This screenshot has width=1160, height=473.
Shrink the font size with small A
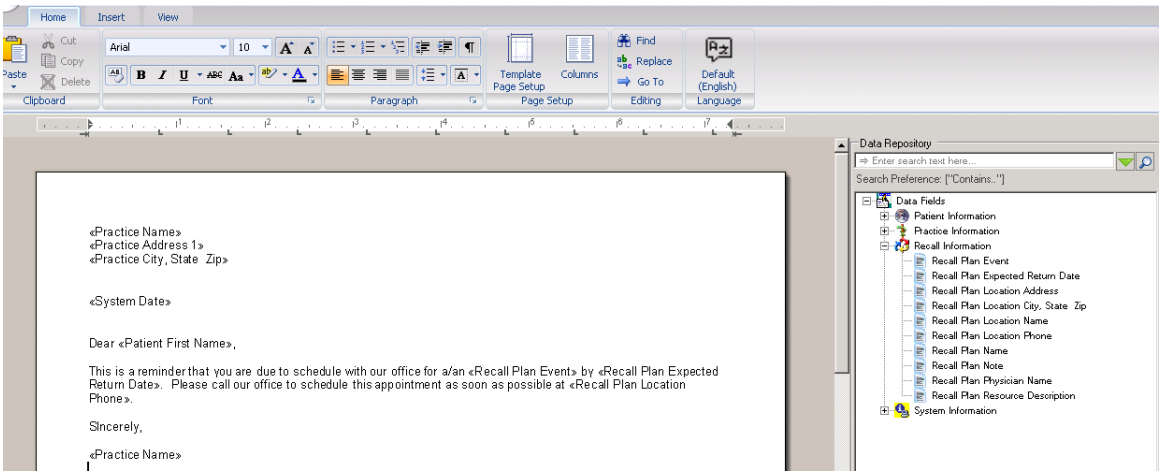[x=308, y=47]
